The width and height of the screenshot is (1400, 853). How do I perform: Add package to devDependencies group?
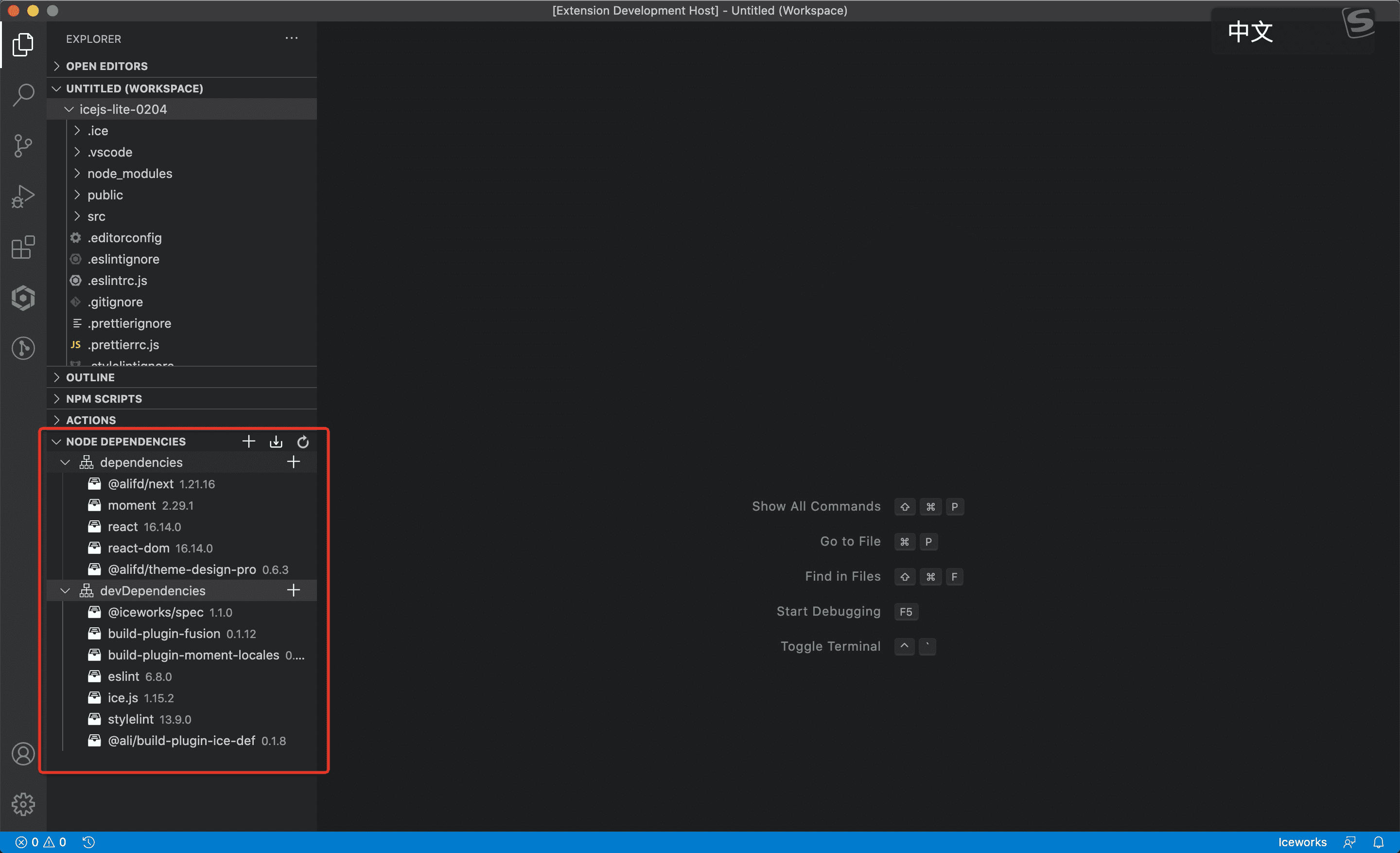(x=293, y=590)
